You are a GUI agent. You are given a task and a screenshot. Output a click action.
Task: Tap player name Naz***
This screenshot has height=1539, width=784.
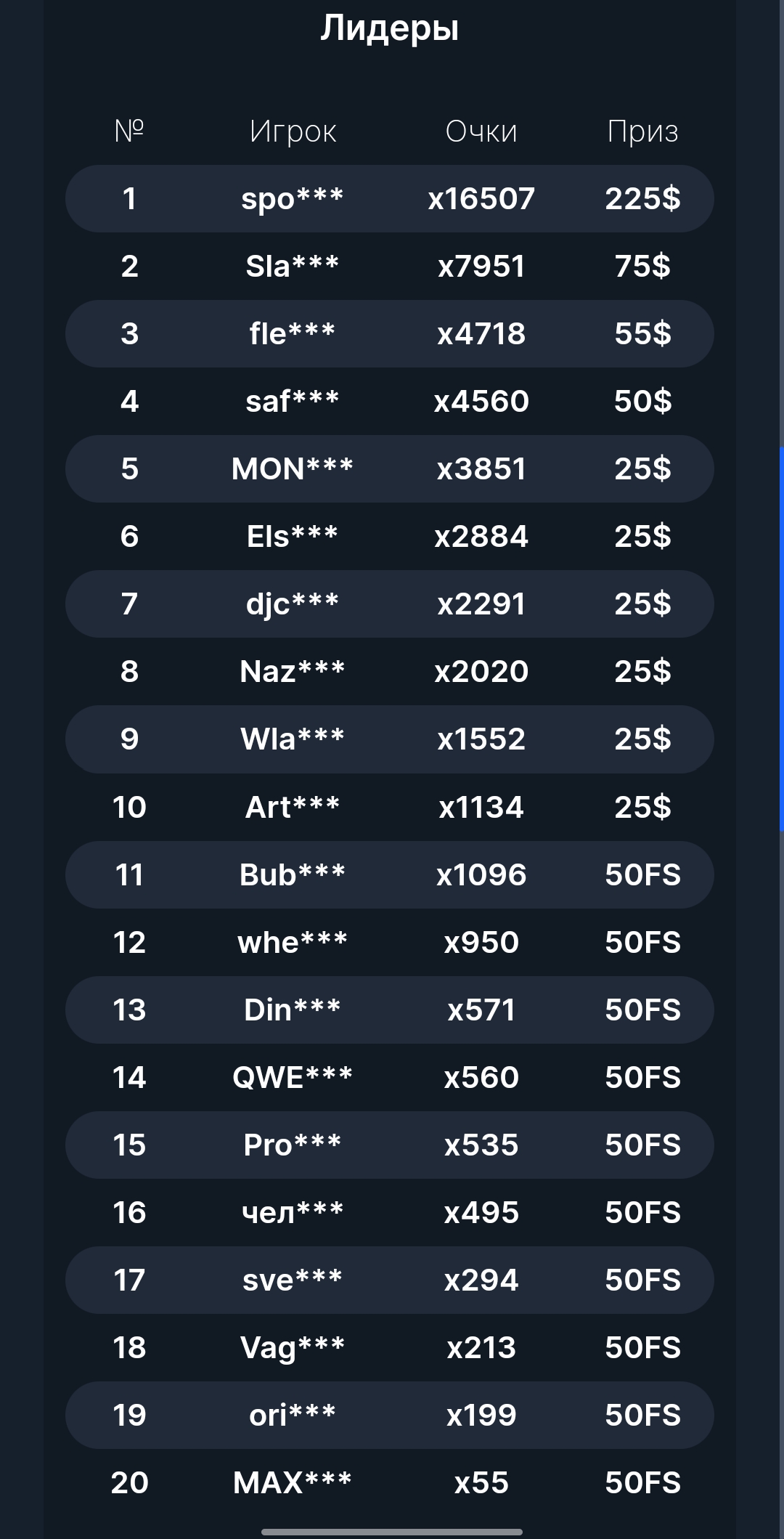pos(292,671)
